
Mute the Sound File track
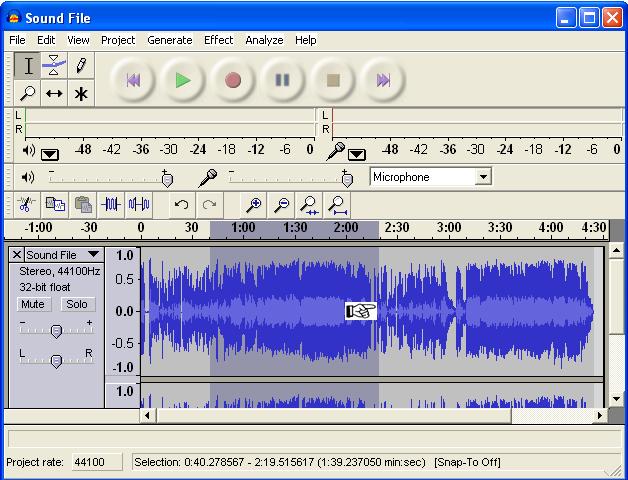point(33,304)
